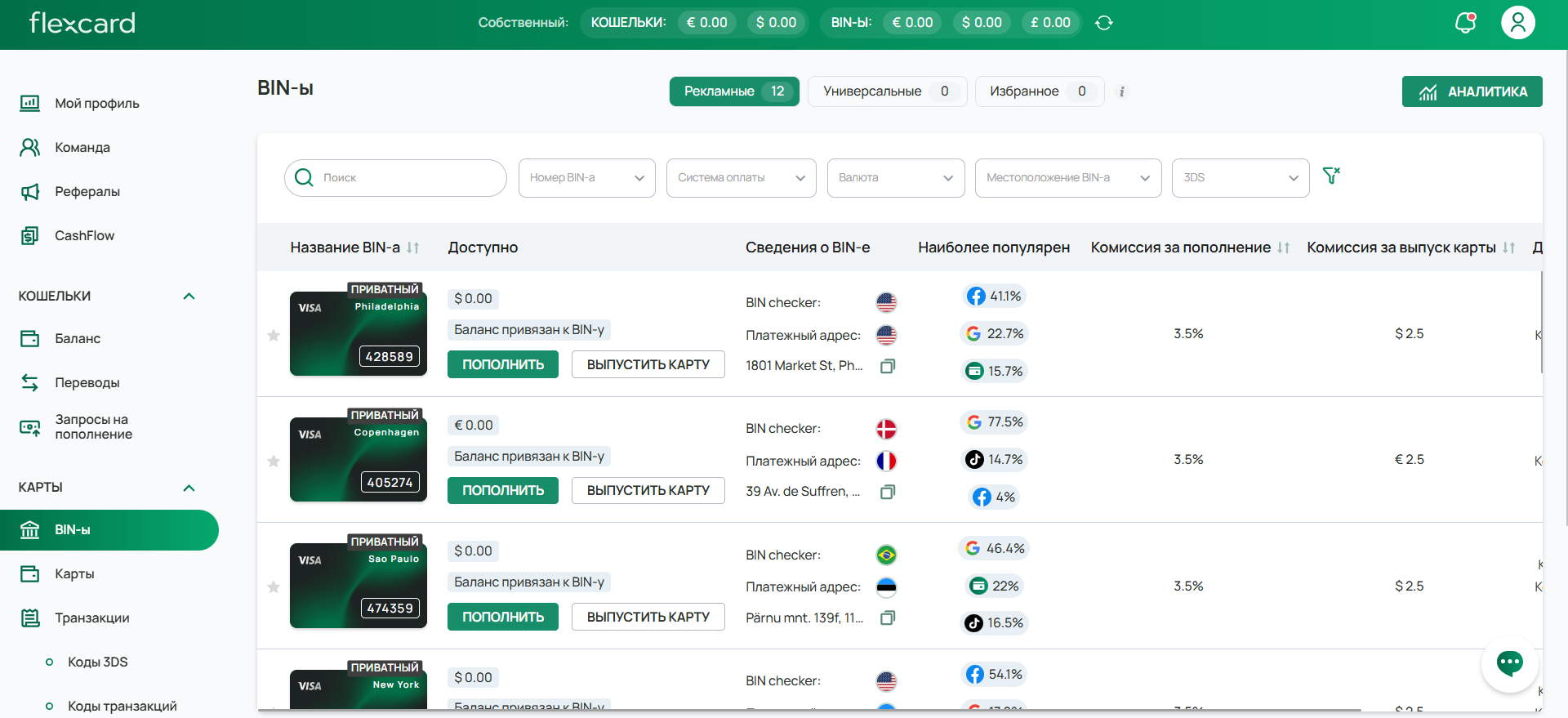Open the Номер BIN-а dropdown
Viewport: 1568px width, 718px height.
pyautogui.click(x=586, y=178)
